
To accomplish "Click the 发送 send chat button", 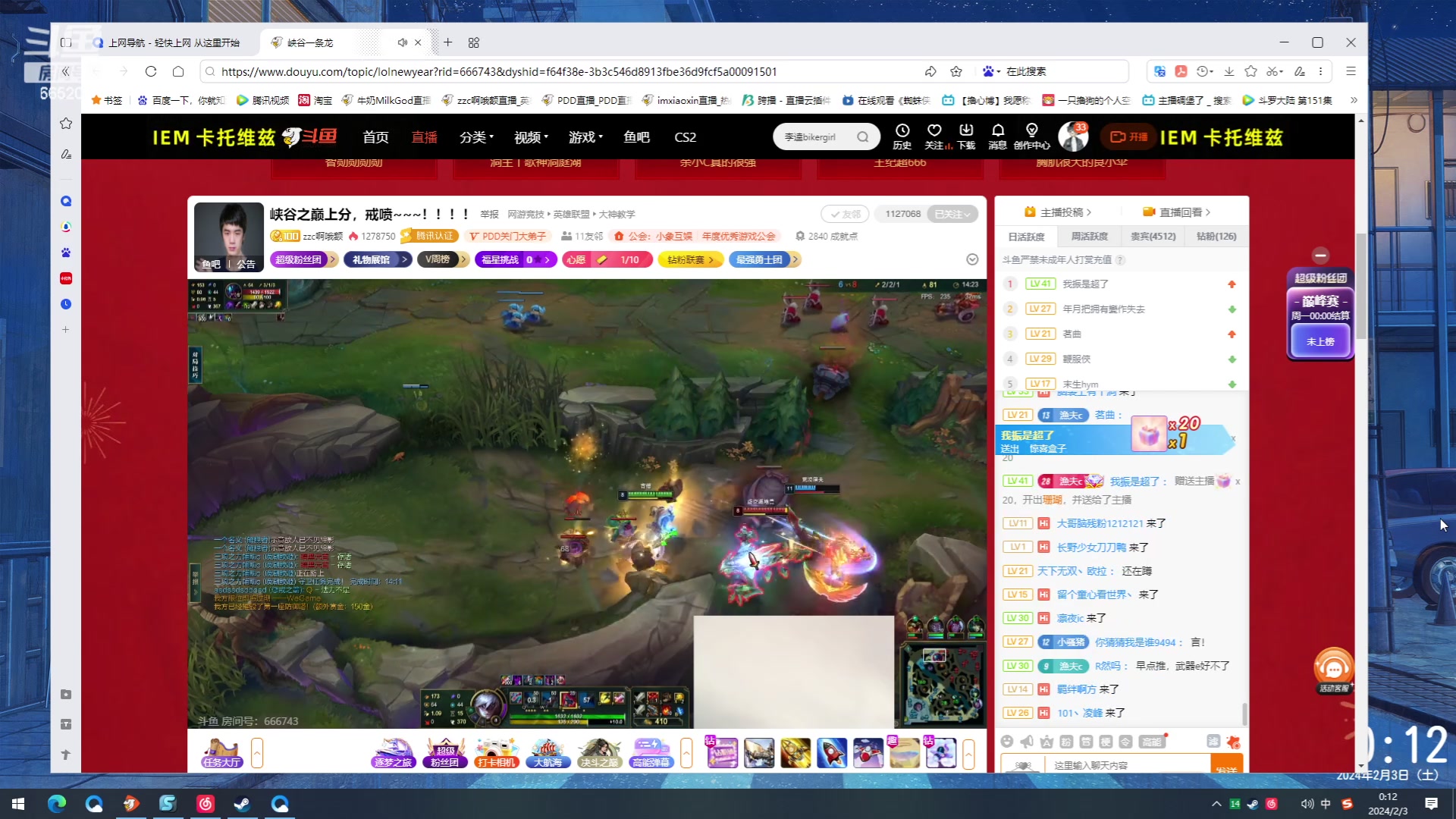I will click(x=1226, y=764).
